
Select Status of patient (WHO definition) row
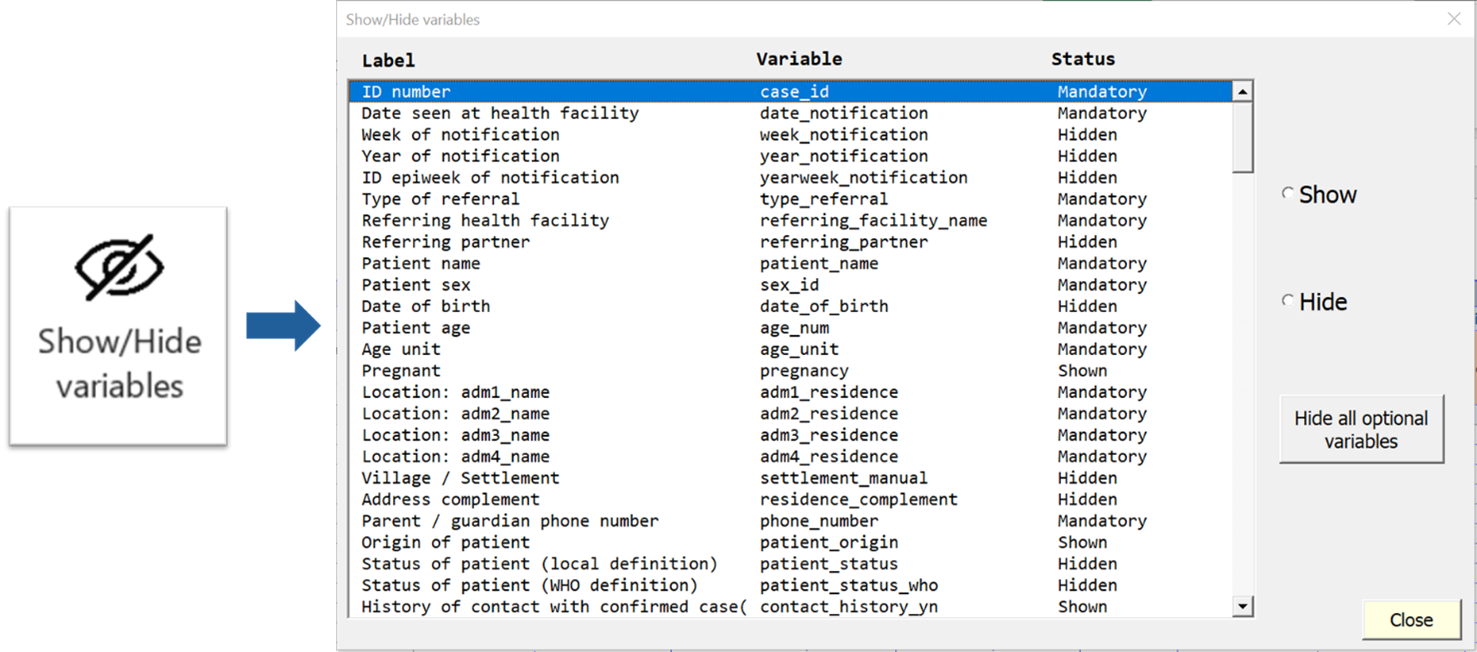(791, 585)
